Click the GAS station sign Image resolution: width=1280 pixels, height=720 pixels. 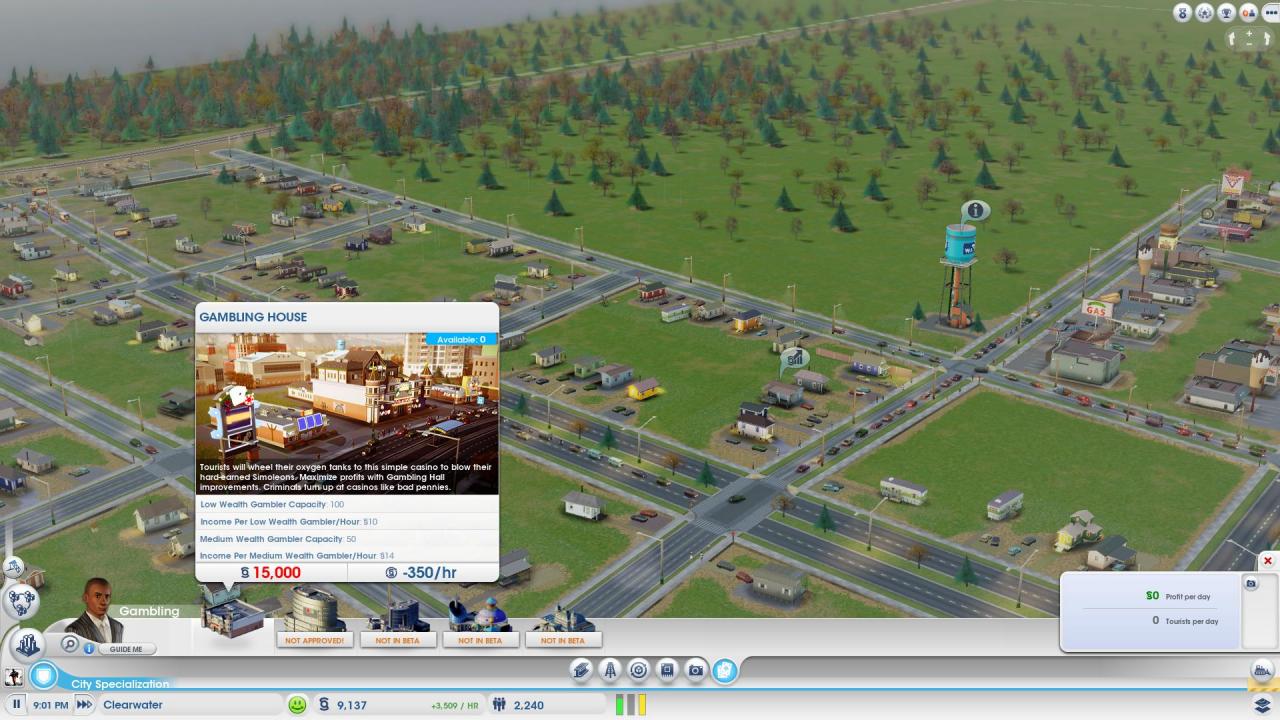(1097, 309)
